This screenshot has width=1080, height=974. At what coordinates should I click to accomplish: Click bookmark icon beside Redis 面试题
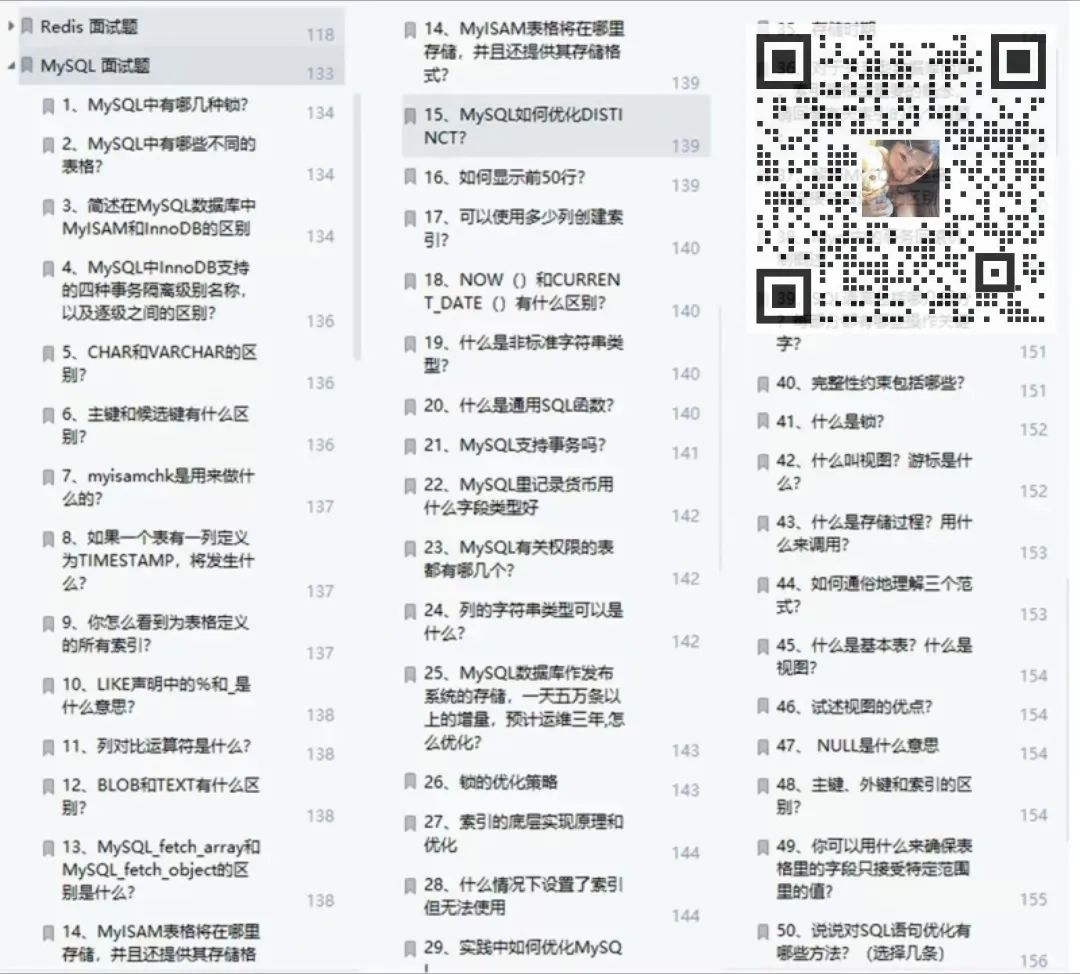click(x=28, y=26)
